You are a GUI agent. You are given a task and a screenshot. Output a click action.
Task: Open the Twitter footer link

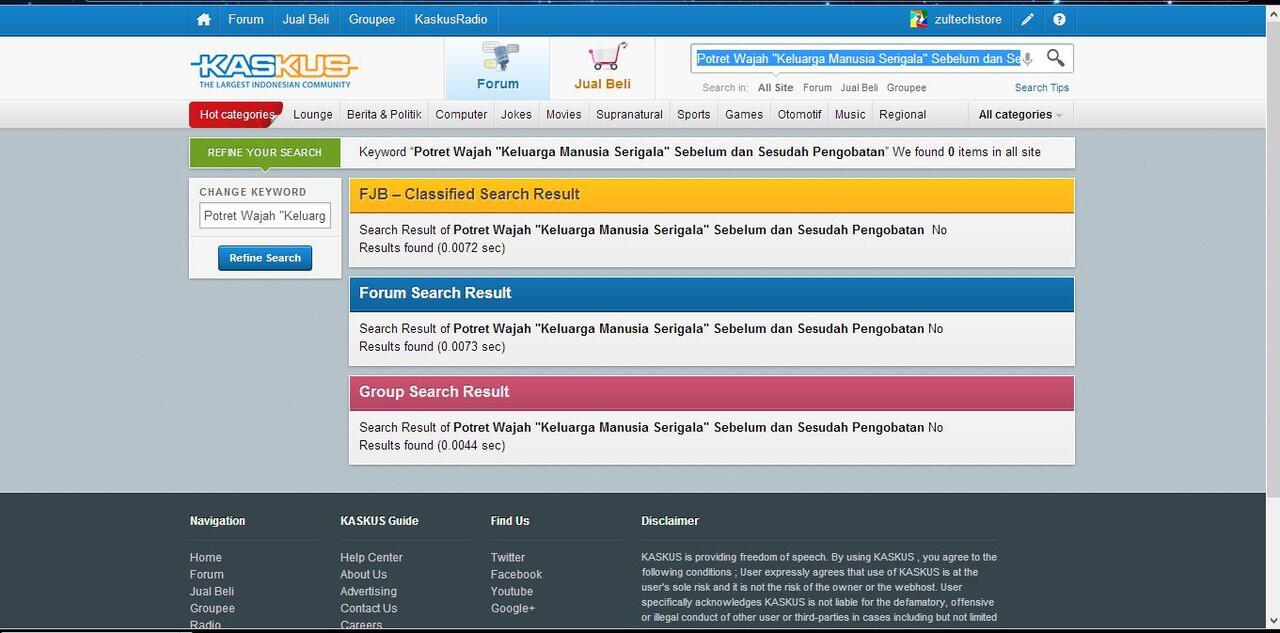click(508, 558)
